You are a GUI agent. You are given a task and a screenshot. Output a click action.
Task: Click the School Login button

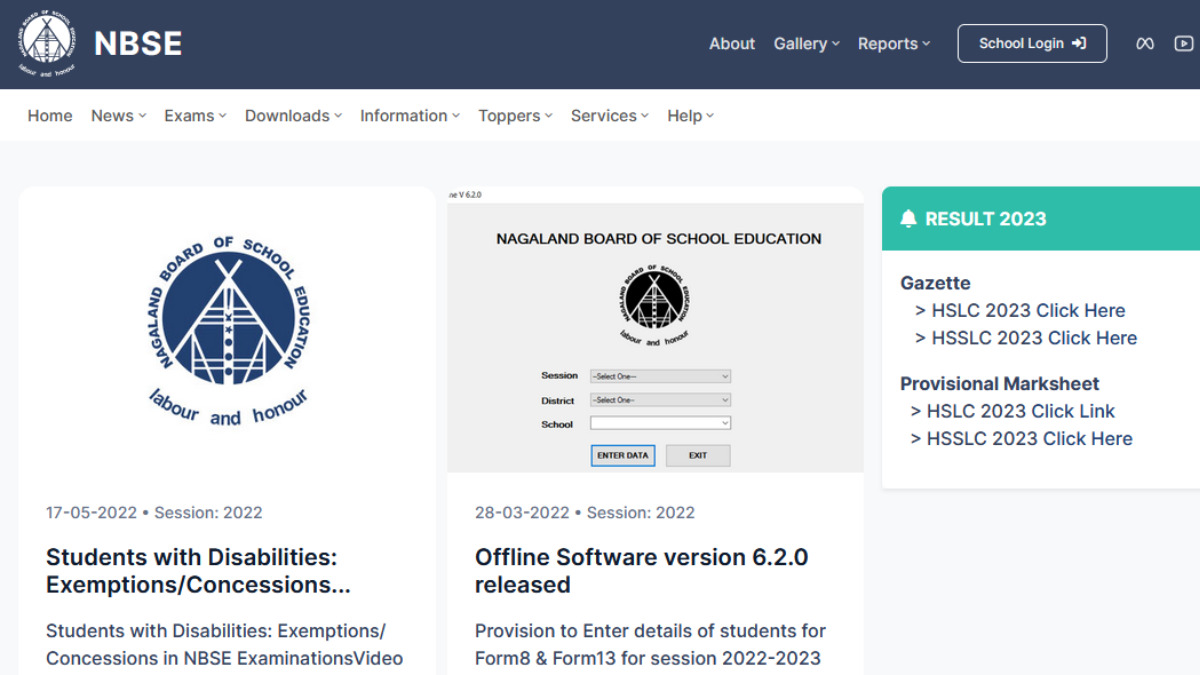(x=1032, y=44)
